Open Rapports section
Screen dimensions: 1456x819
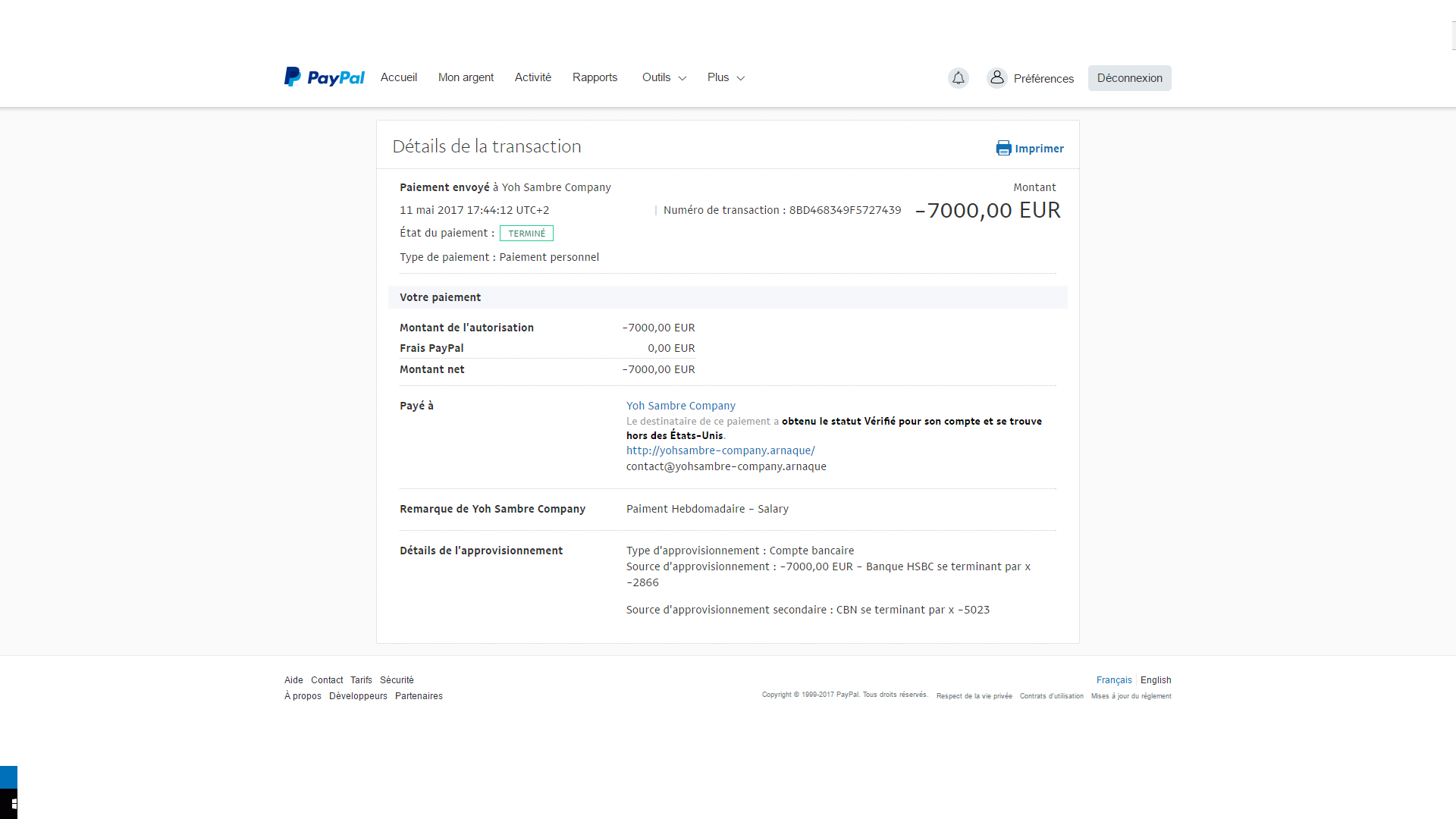pyautogui.click(x=595, y=77)
